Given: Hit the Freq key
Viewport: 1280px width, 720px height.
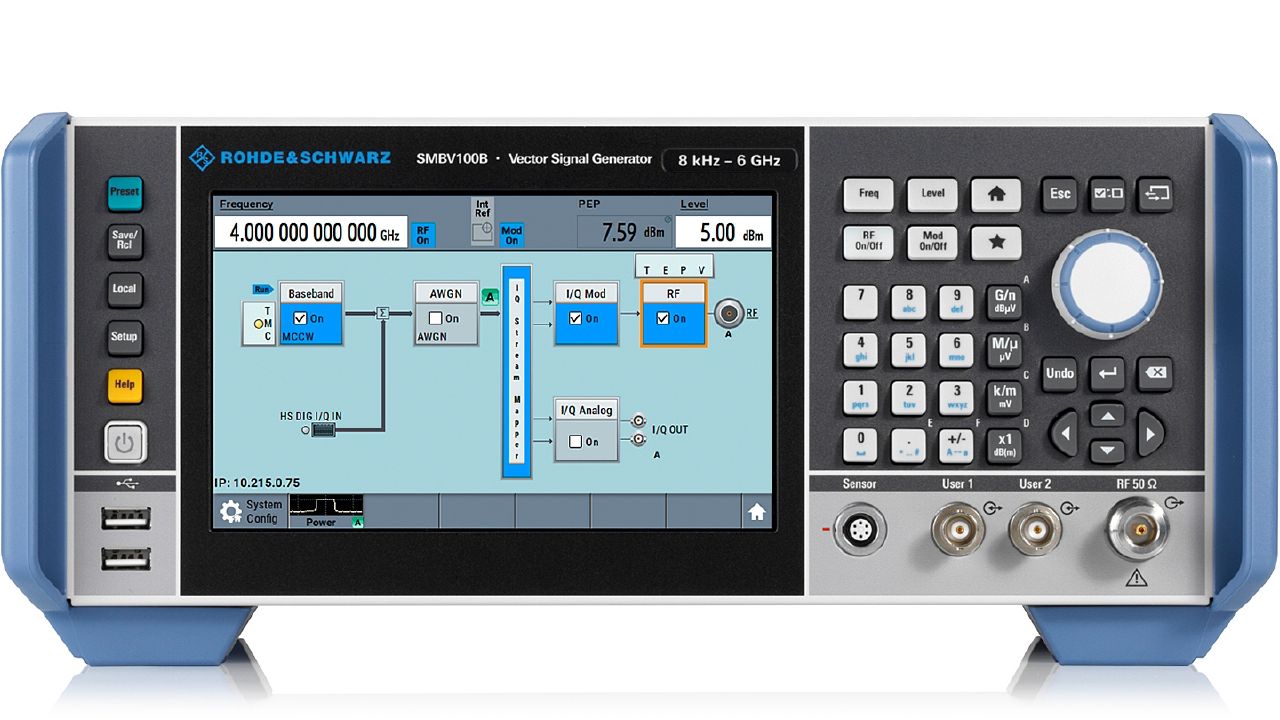Looking at the screenshot, I should tap(869, 194).
